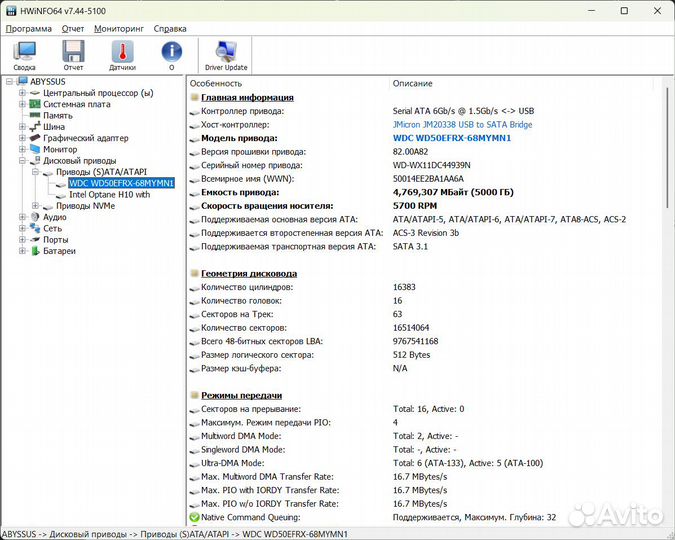Screen dimensions: 675x540
Task: Click the Монитор tree icon
Action: tap(35, 149)
